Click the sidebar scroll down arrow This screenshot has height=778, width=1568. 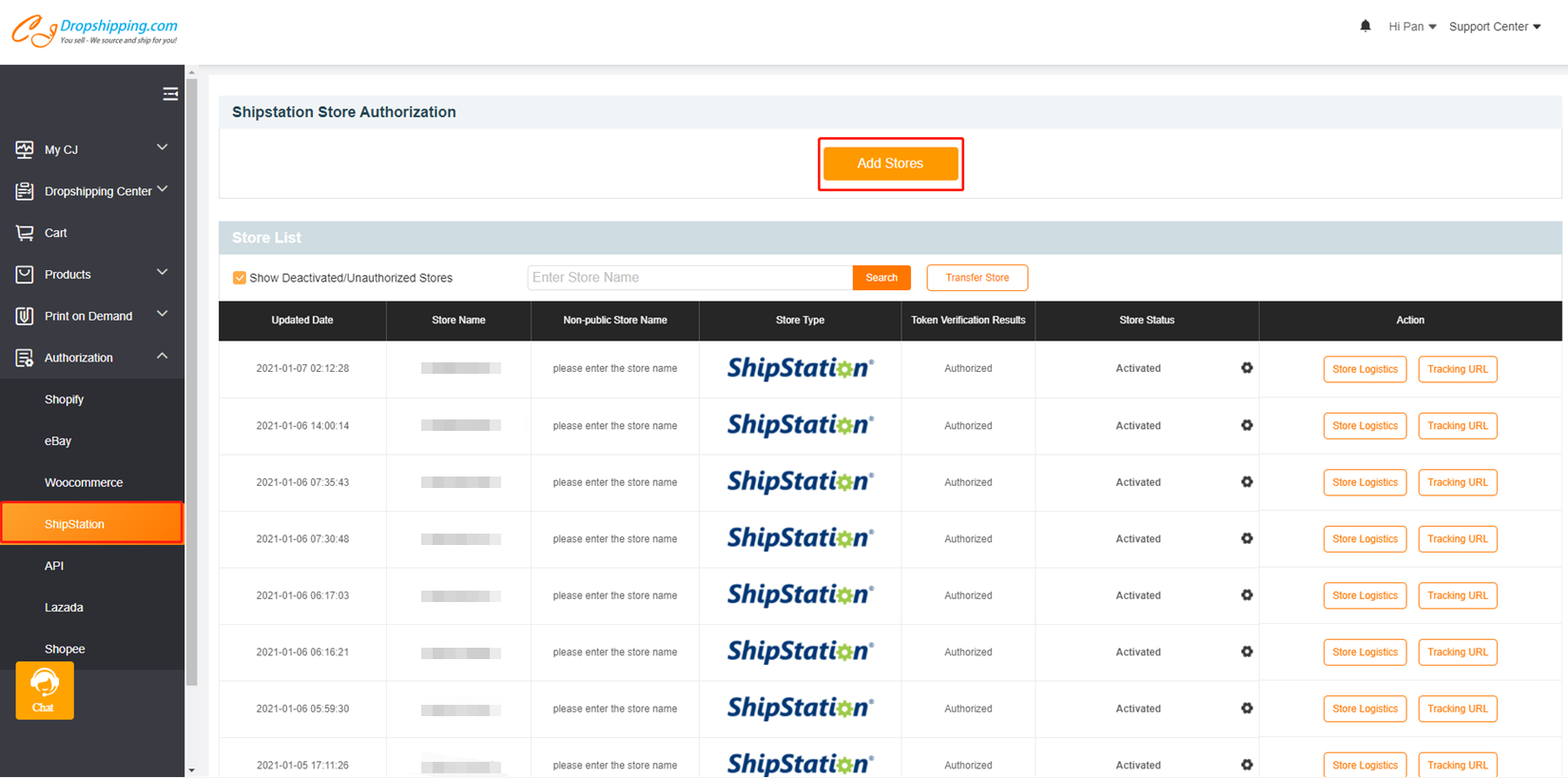[x=191, y=770]
